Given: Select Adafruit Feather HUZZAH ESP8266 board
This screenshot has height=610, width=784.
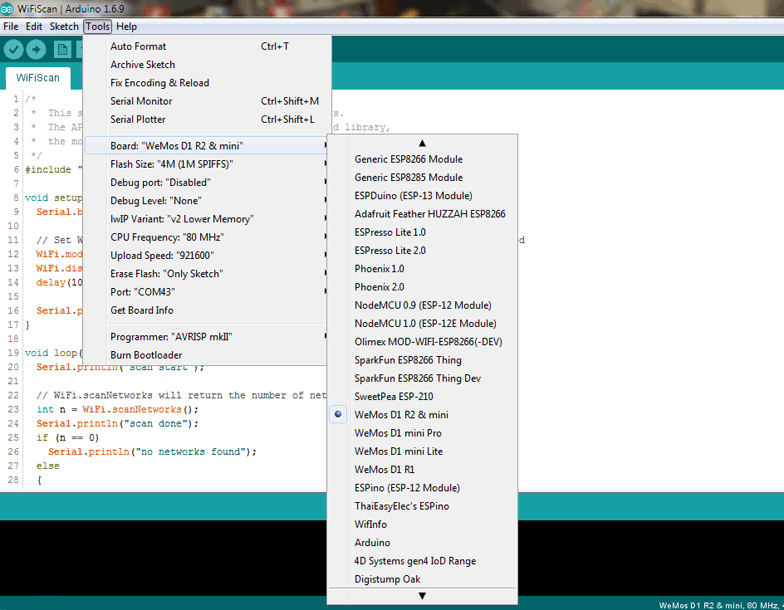Looking at the screenshot, I should point(422,214).
